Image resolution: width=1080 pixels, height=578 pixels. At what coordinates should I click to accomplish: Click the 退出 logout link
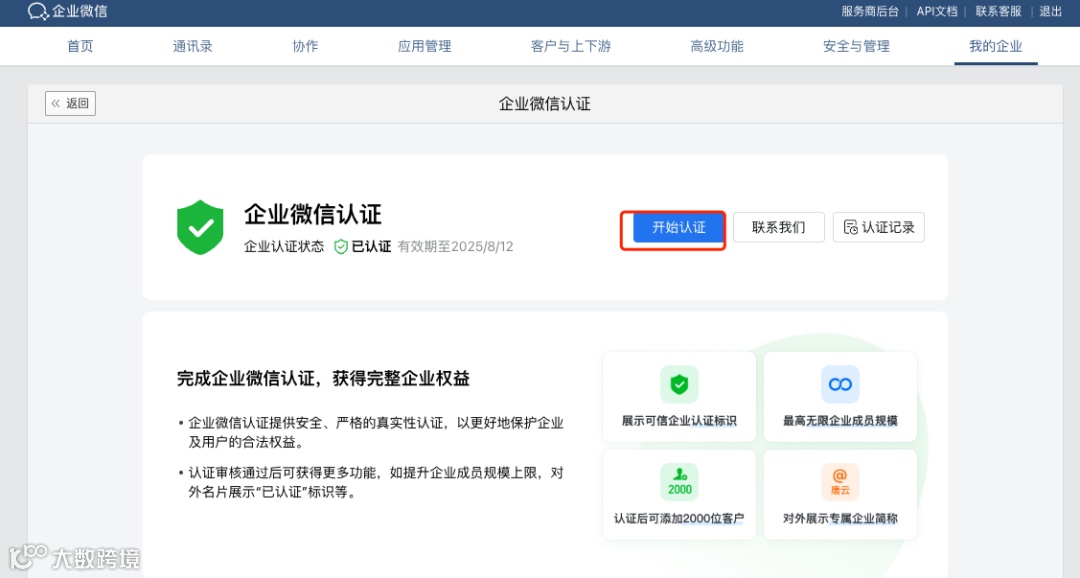click(1050, 12)
